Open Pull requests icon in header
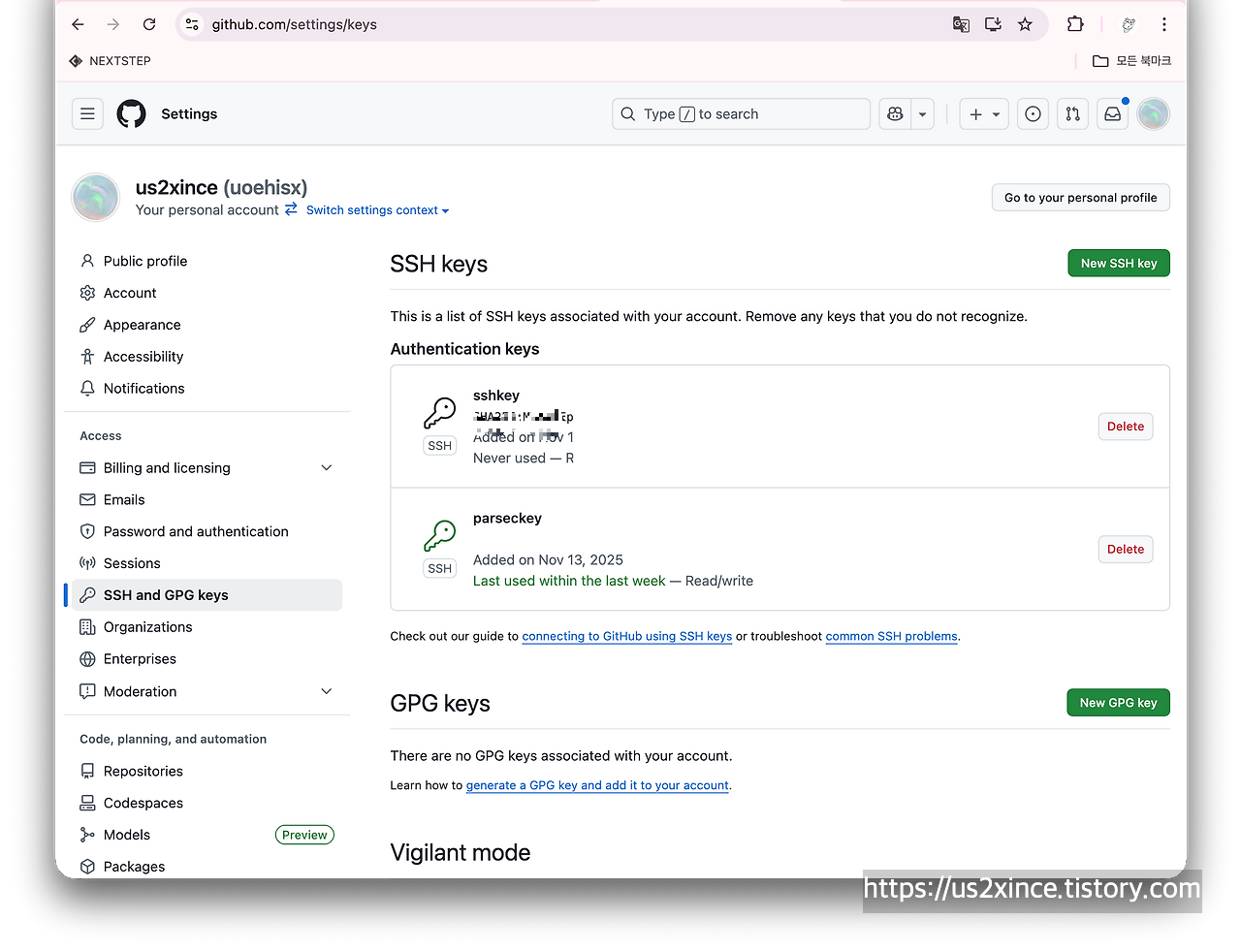The width and height of the screenshot is (1241, 952). (1072, 113)
